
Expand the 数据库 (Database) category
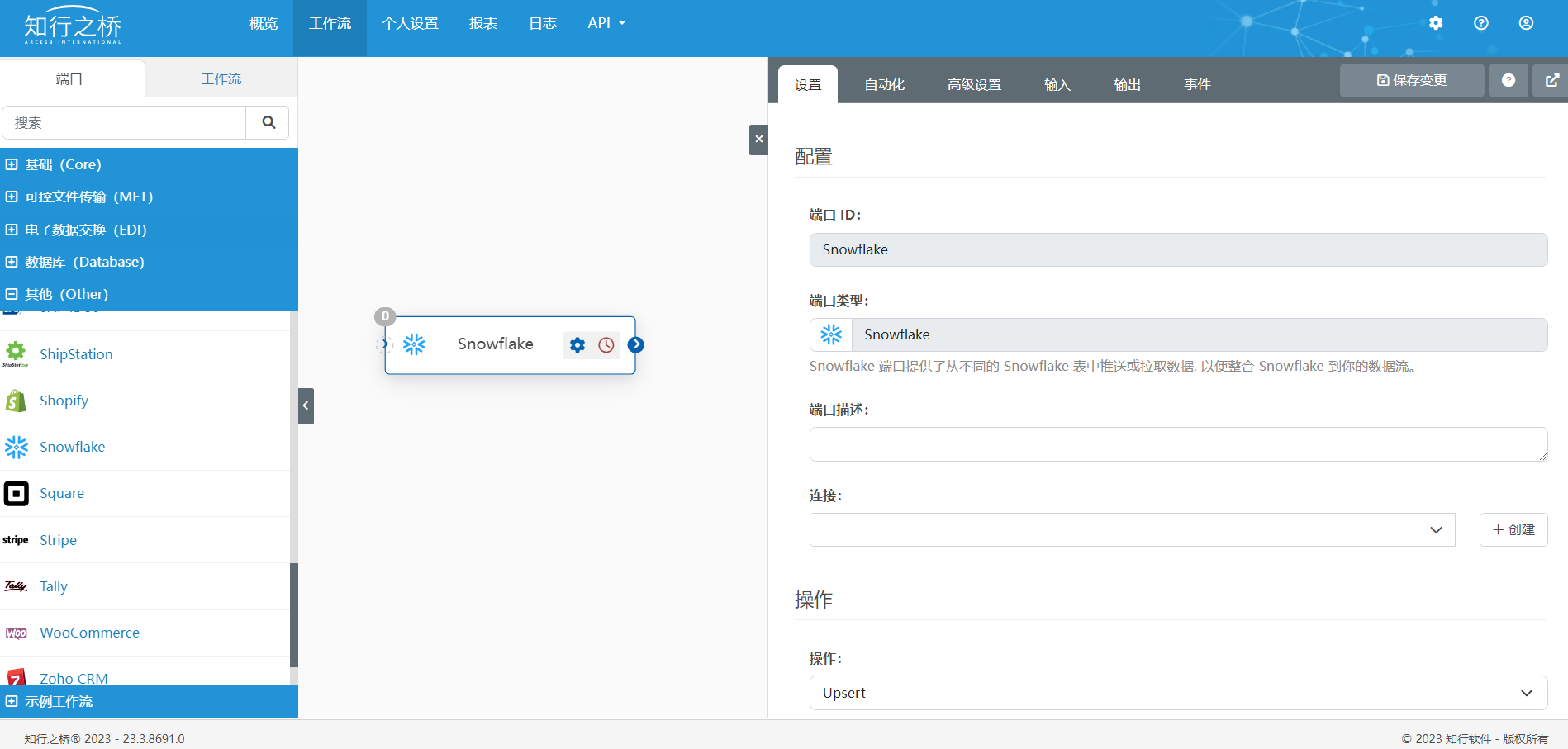click(x=149, y=262)
